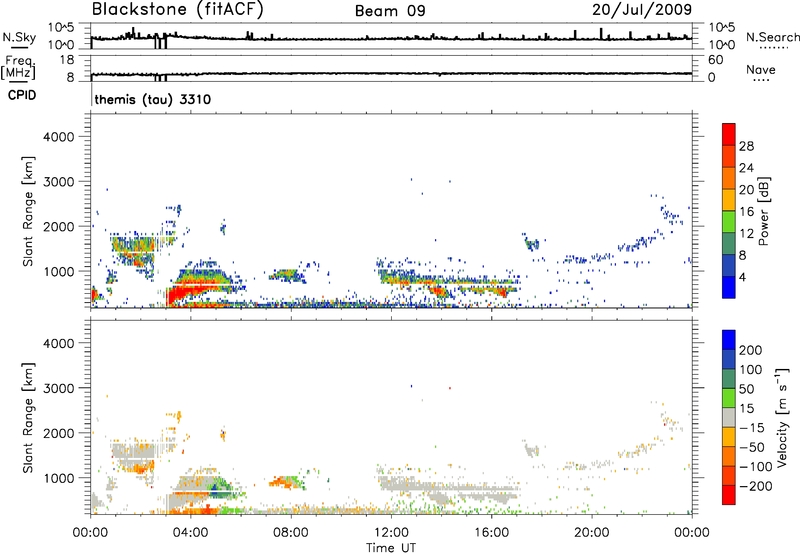Click the '20:00' time tick label
Image resolution: width=800 pixels, height=554 pixels.
pyautogui.click(x=591, y=533)
